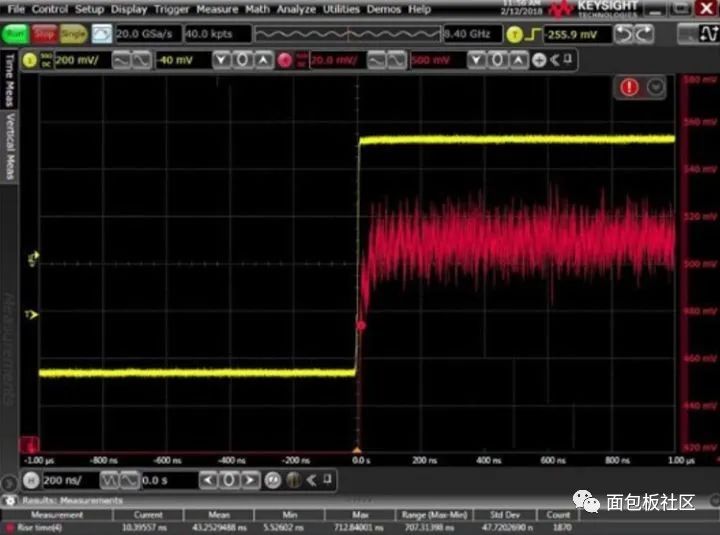Increase channel 1 offset with up arrow
720x535 pixels.
264,60
